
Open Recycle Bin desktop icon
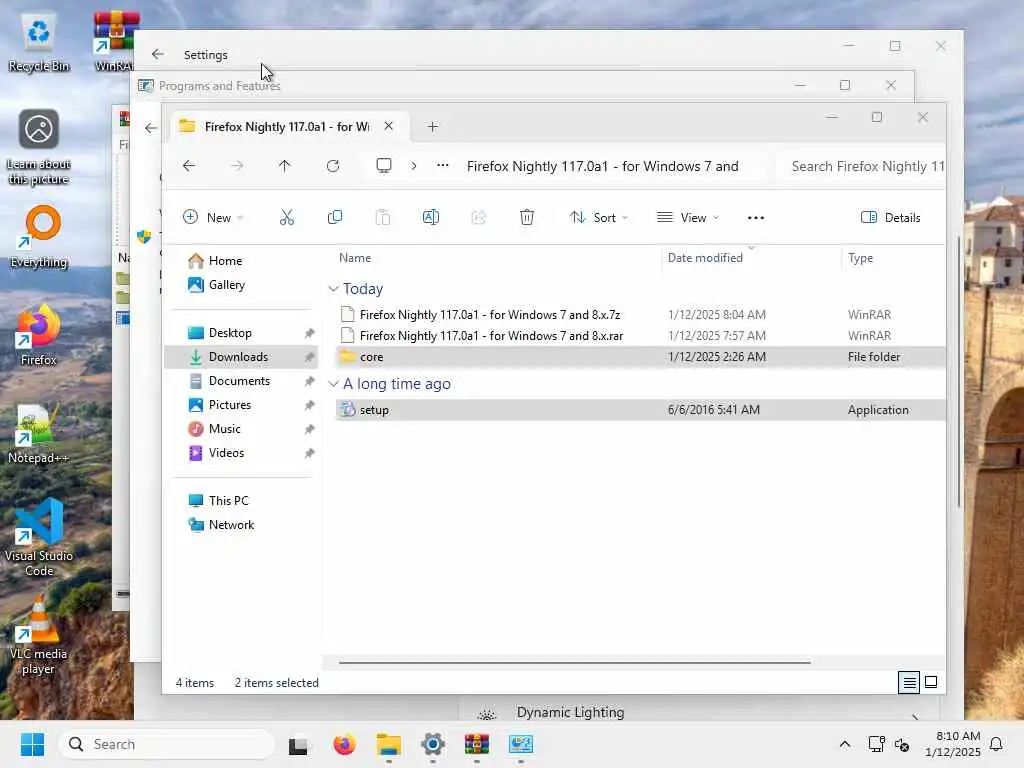39,44
